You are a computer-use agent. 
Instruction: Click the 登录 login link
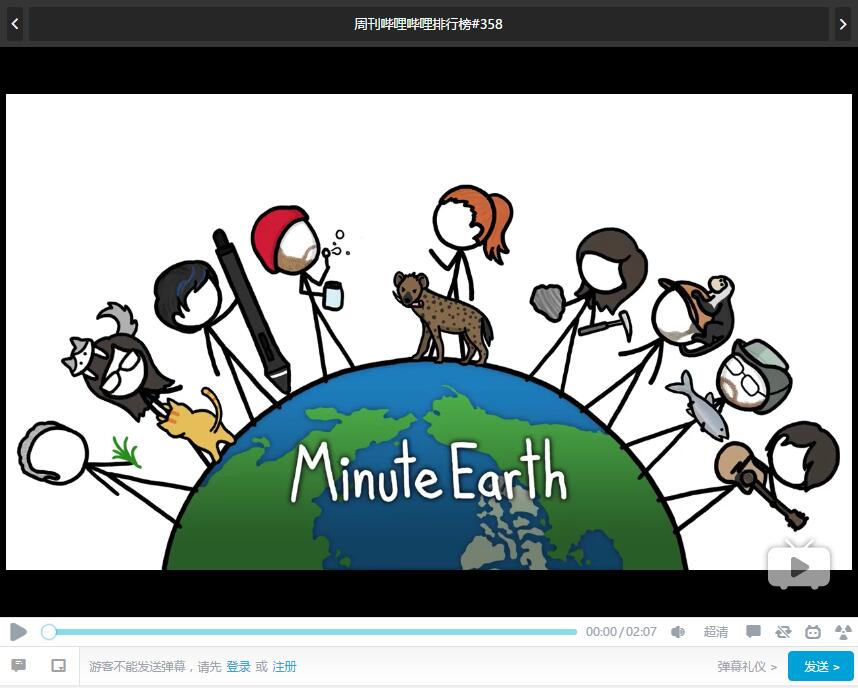tap(238, 666)
